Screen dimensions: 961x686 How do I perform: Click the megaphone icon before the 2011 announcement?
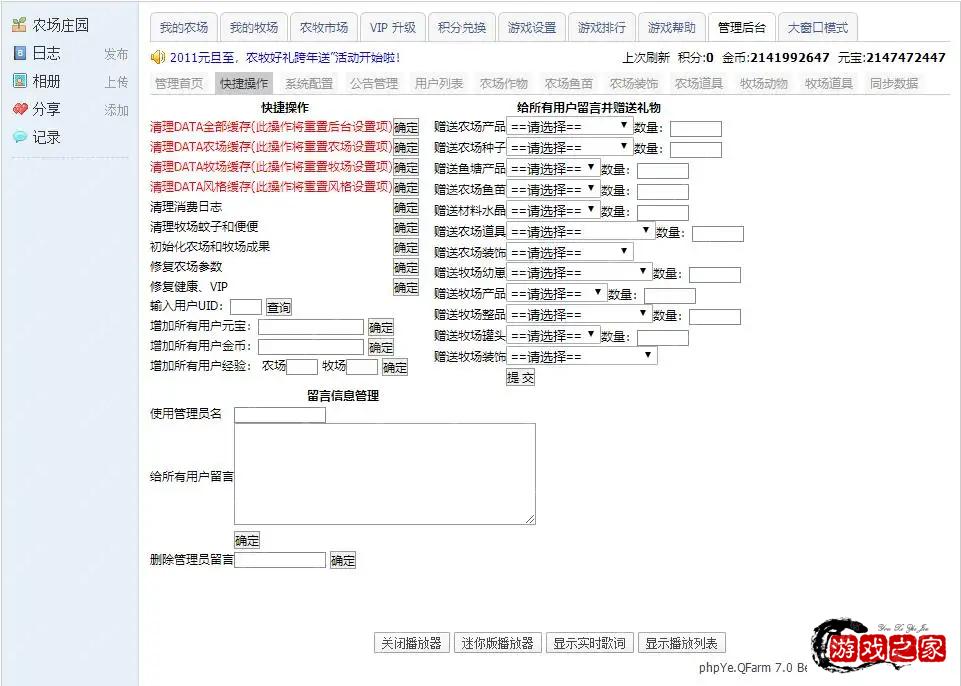pos(156,57)
